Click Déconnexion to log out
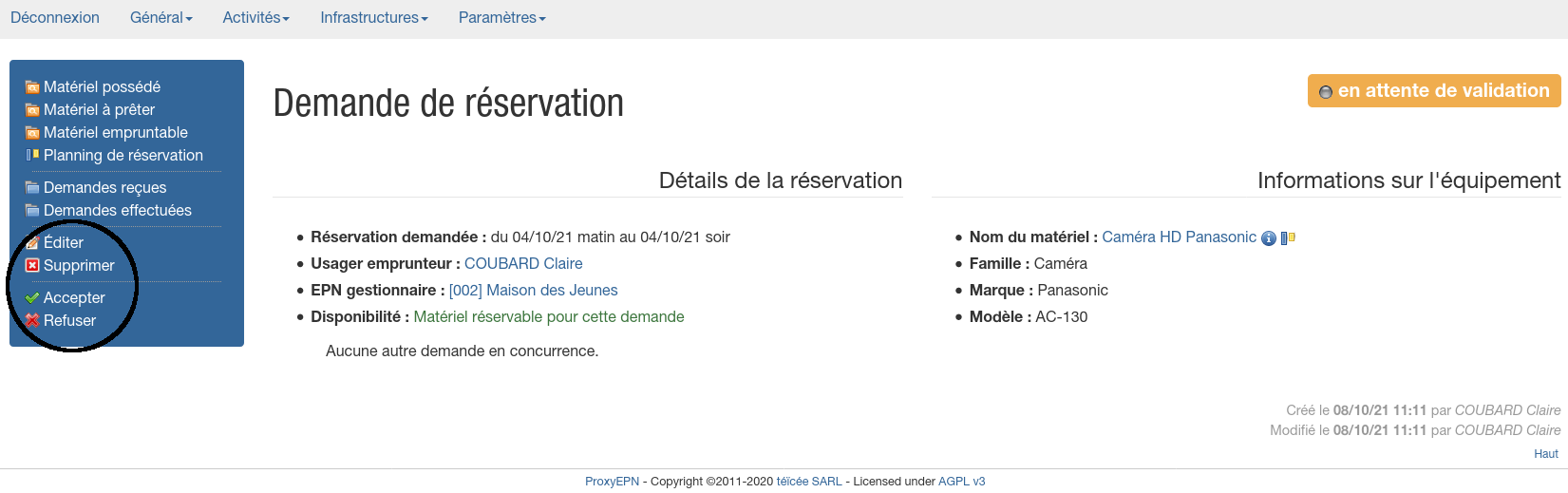The width and height of the screenshot is (1568, 493). (55, 18)
